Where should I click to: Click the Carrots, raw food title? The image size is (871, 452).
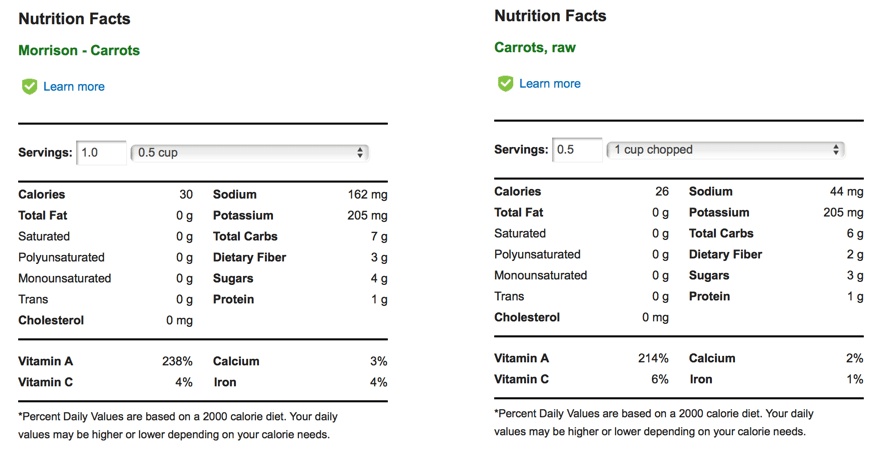pos(535,47)
